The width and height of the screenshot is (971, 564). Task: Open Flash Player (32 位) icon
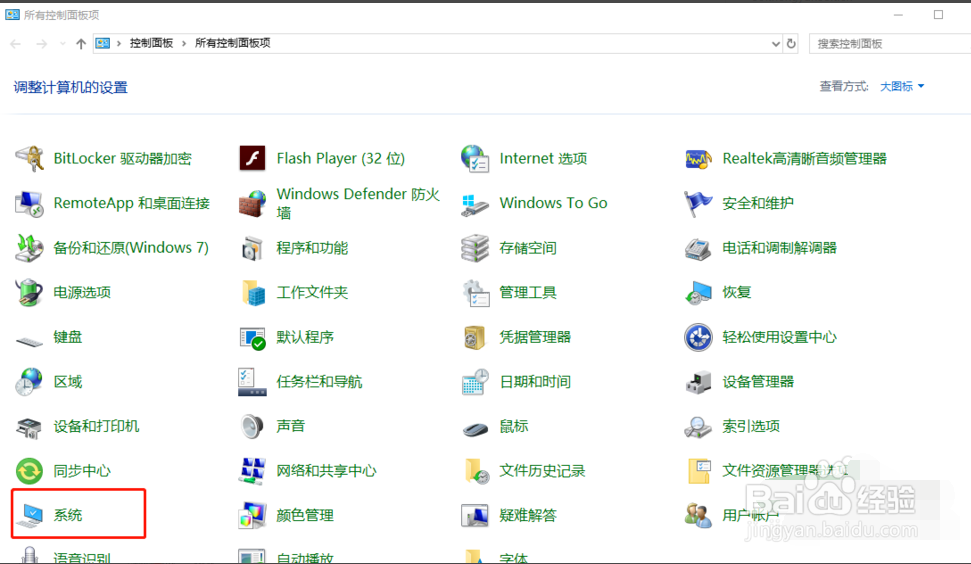pyautogui.click(x=252, y=158)
